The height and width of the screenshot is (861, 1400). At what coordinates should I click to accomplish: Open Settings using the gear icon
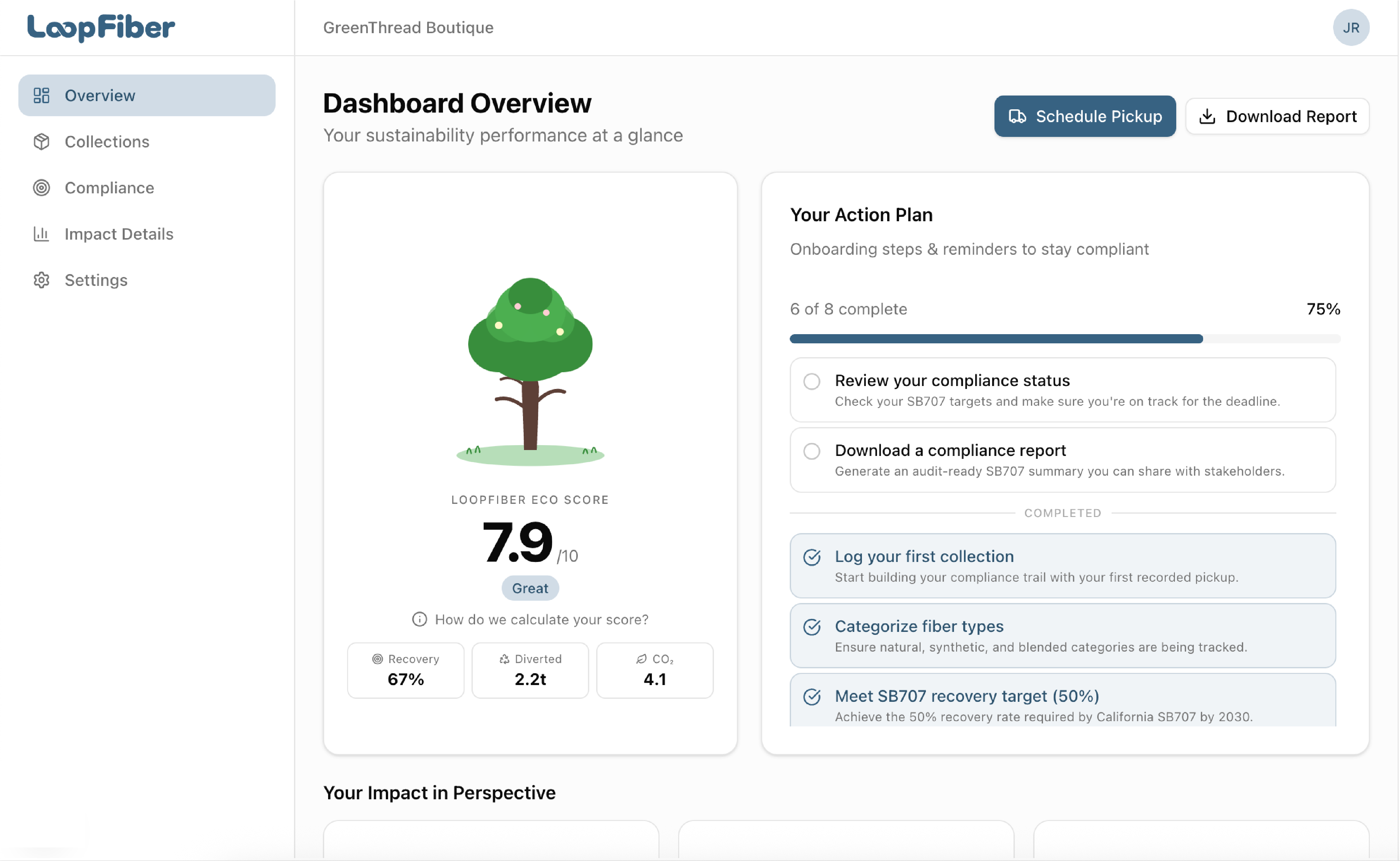coord(41,280)
